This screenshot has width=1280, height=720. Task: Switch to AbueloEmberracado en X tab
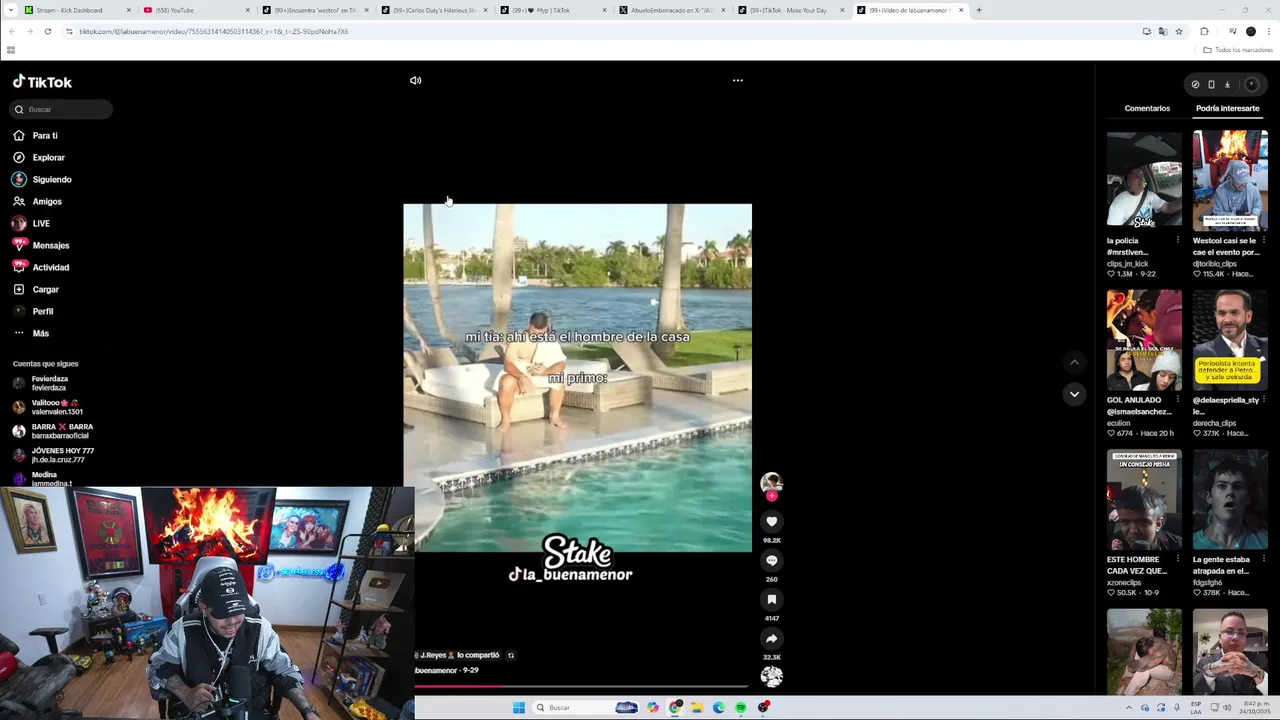click(x=671, y=10)
